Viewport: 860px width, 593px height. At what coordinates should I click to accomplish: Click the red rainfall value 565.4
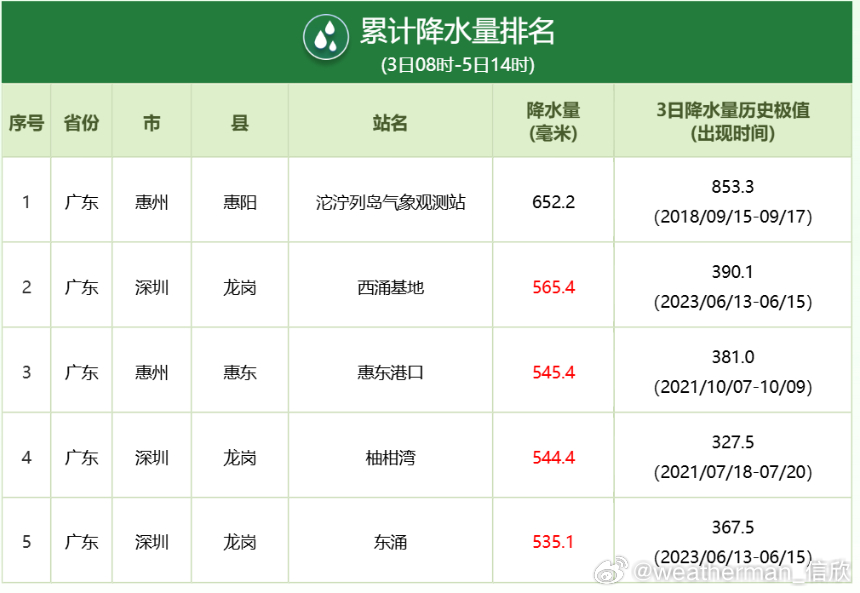pos(553,287)
